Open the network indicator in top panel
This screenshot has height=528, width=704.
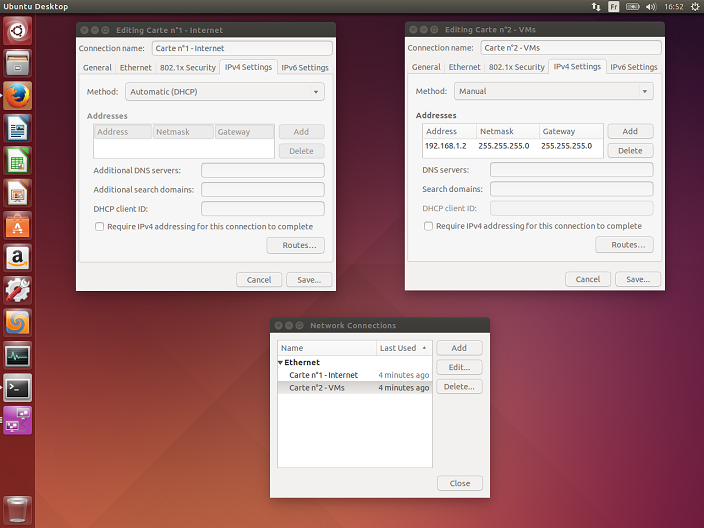tap(596, 7)
